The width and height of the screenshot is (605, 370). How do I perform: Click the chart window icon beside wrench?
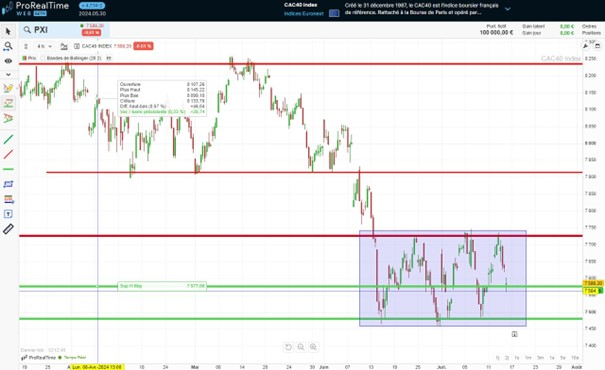pyautogui.click(x=597, y=46)
